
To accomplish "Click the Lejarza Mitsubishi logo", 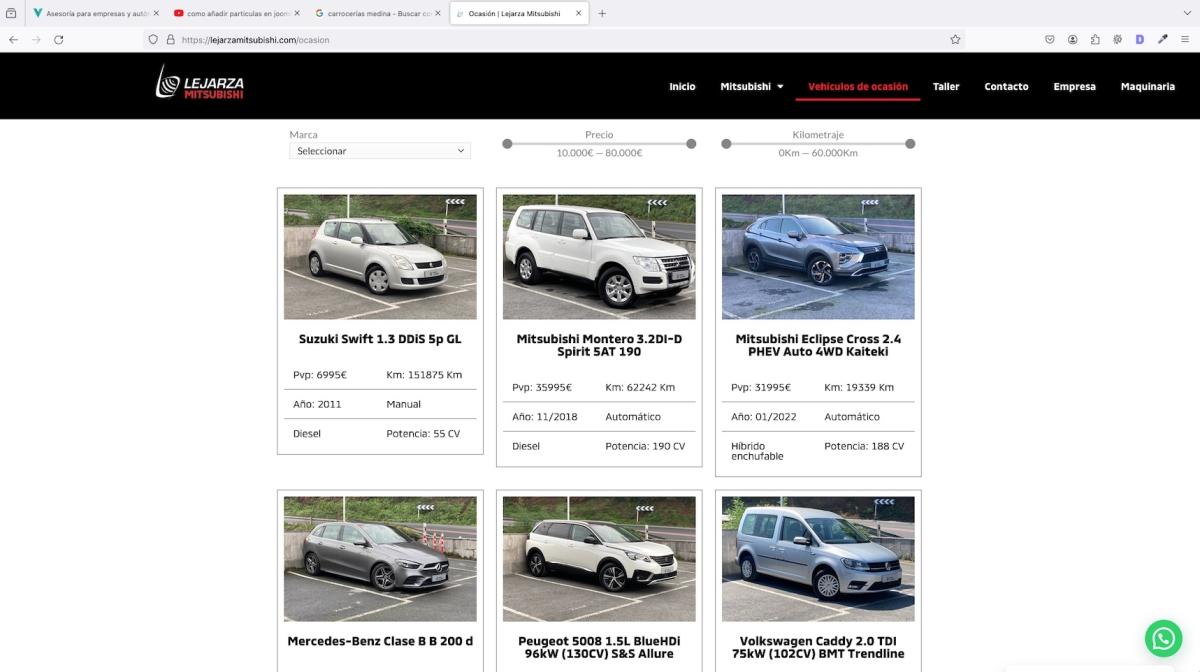I will (200, 83).
